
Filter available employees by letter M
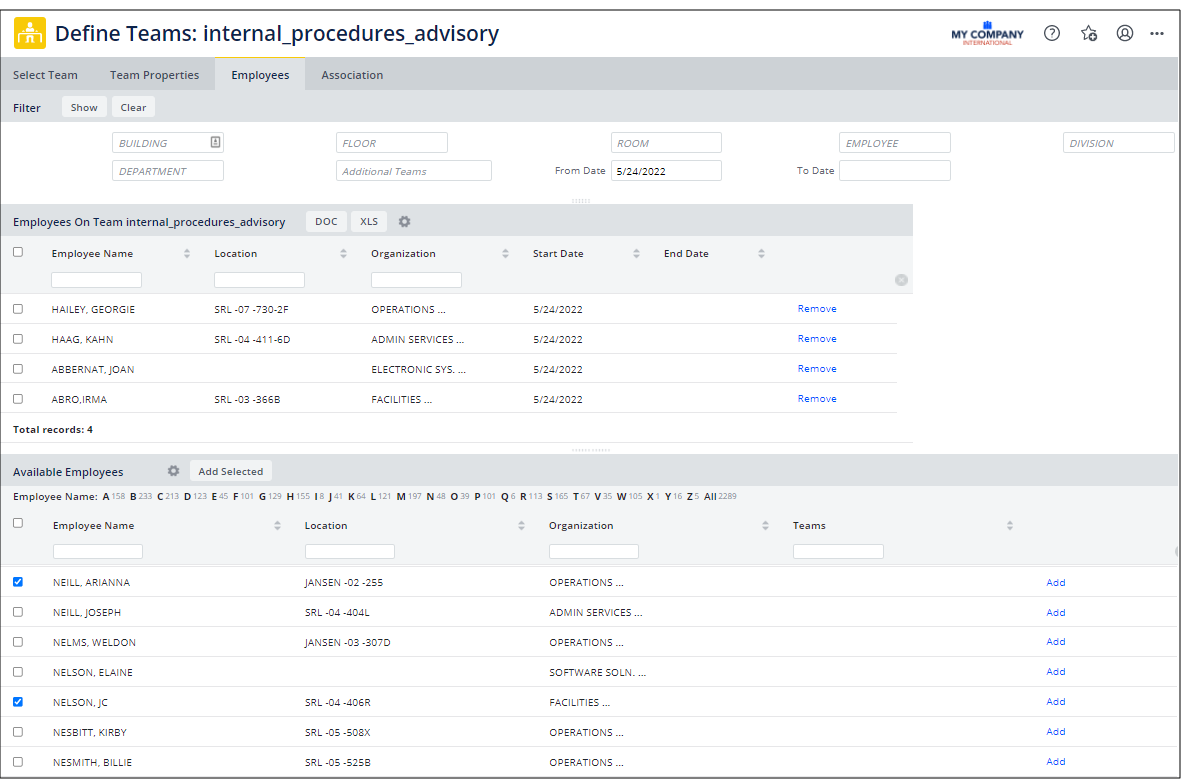[x=401, y=496]
